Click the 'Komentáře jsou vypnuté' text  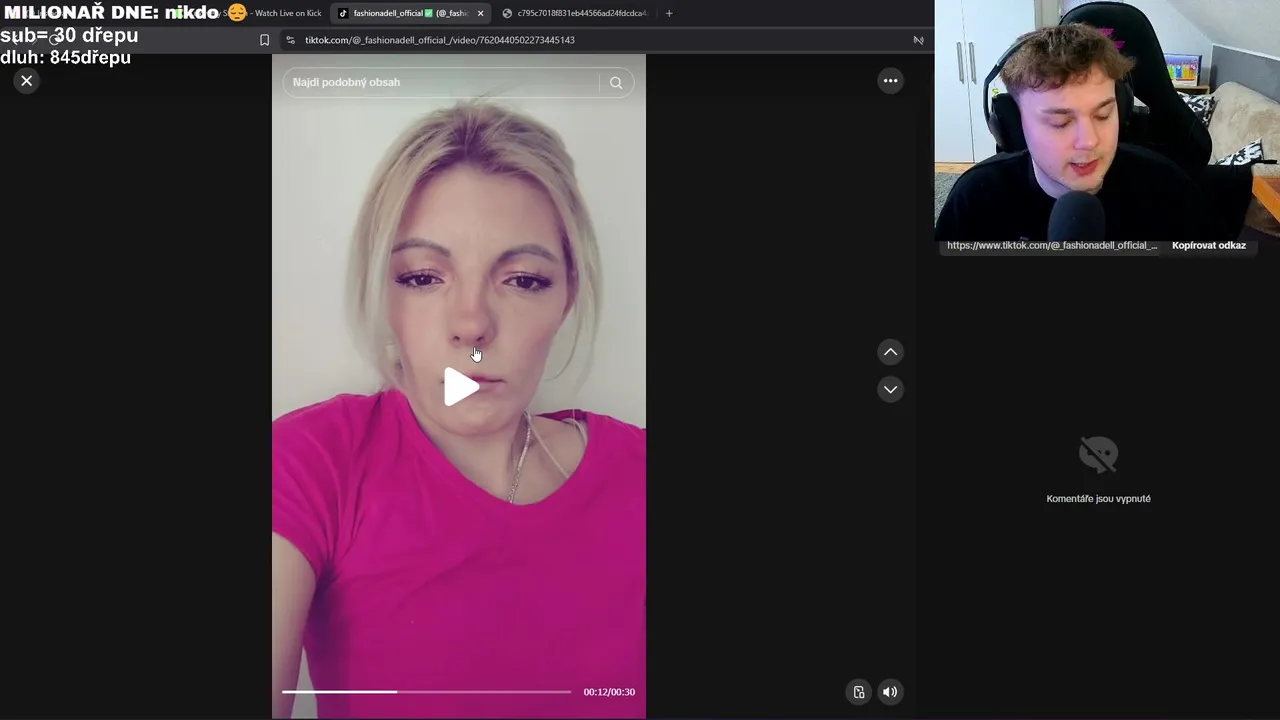click(1098, 498)
